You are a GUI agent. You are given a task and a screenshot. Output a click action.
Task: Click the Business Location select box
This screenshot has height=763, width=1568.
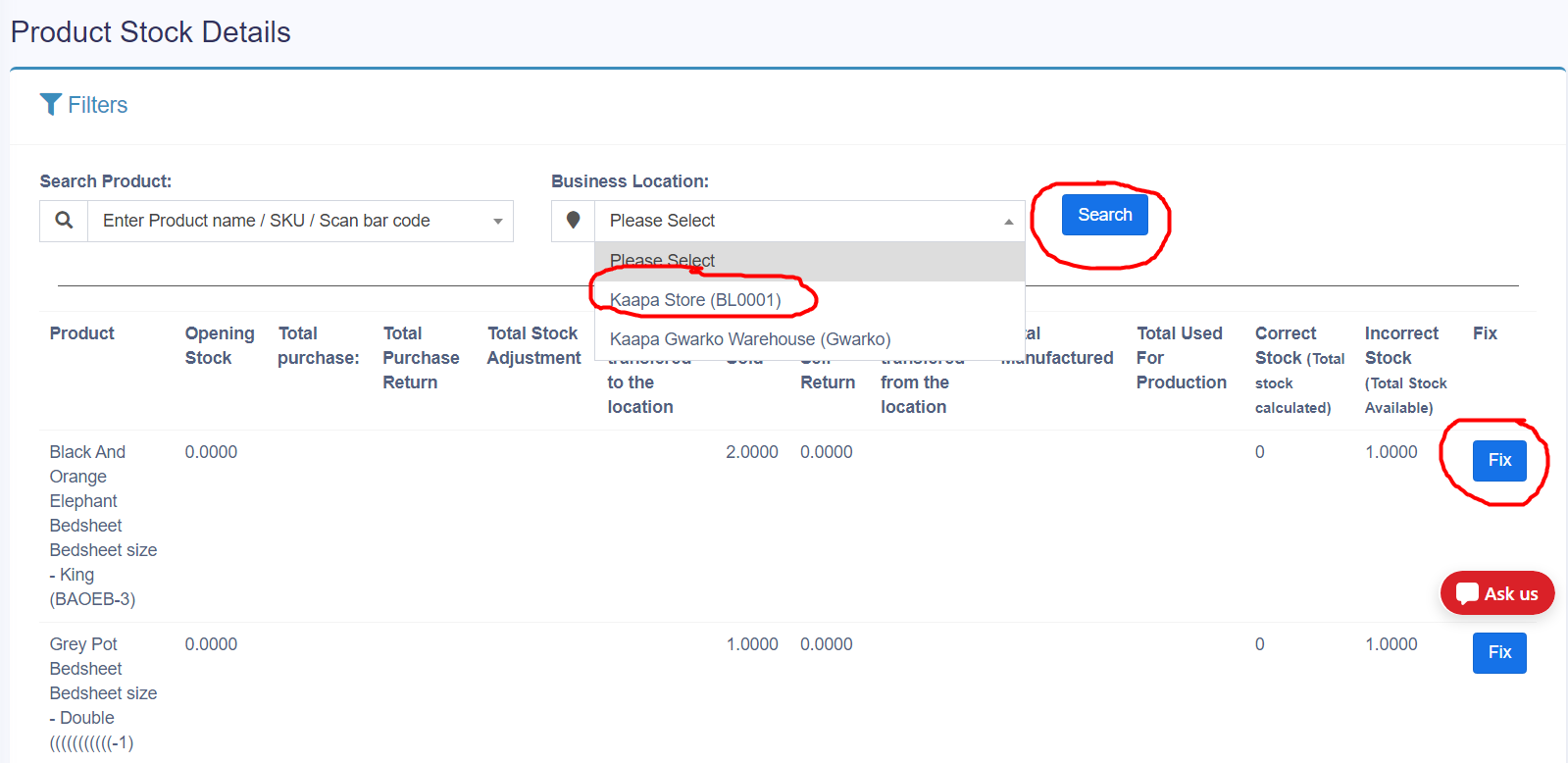(x=800, y=221)
